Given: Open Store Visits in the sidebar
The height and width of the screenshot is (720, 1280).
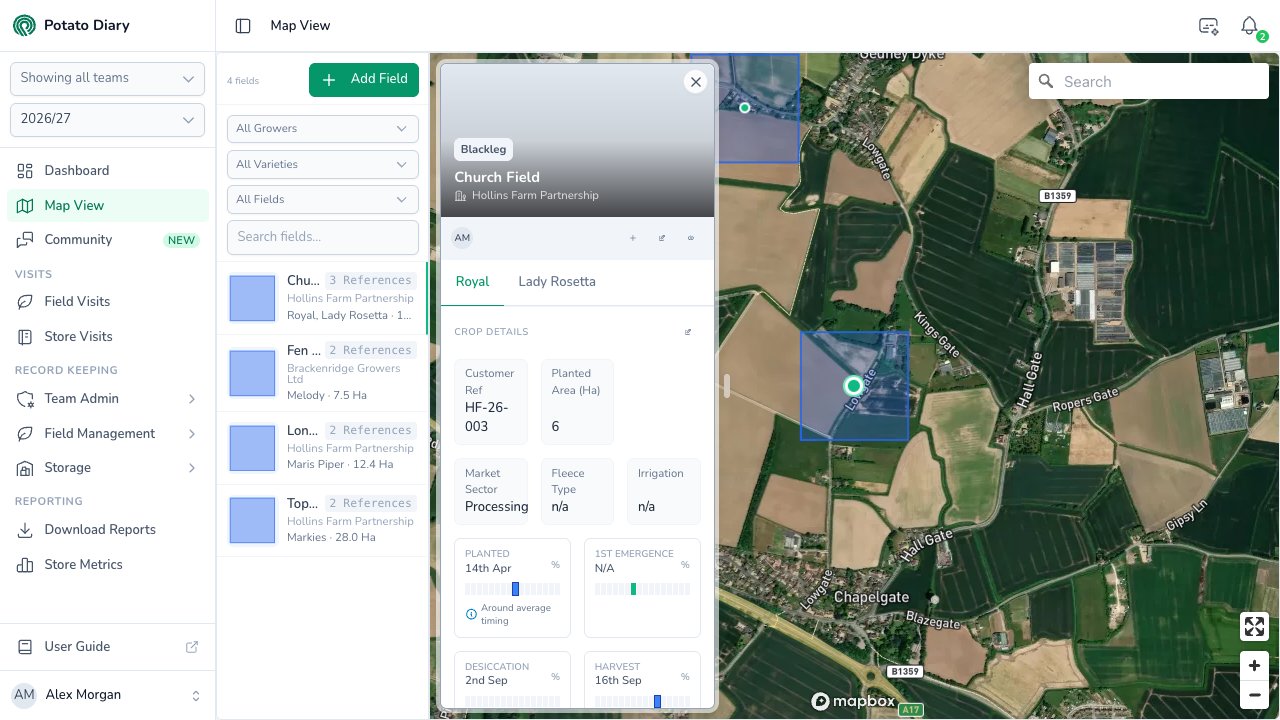Looking at the screenshot, I should click(107, 337).
